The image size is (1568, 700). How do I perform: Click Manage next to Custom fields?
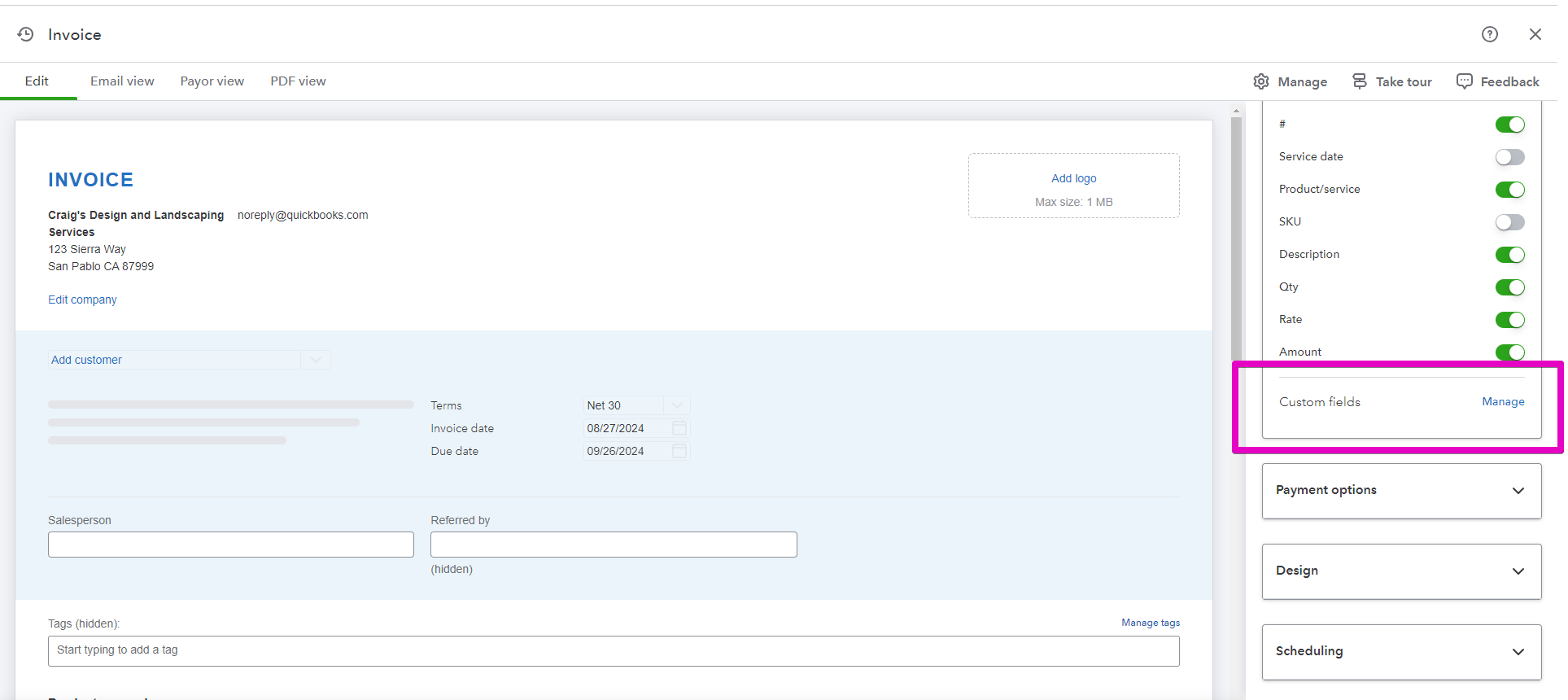1503,401
